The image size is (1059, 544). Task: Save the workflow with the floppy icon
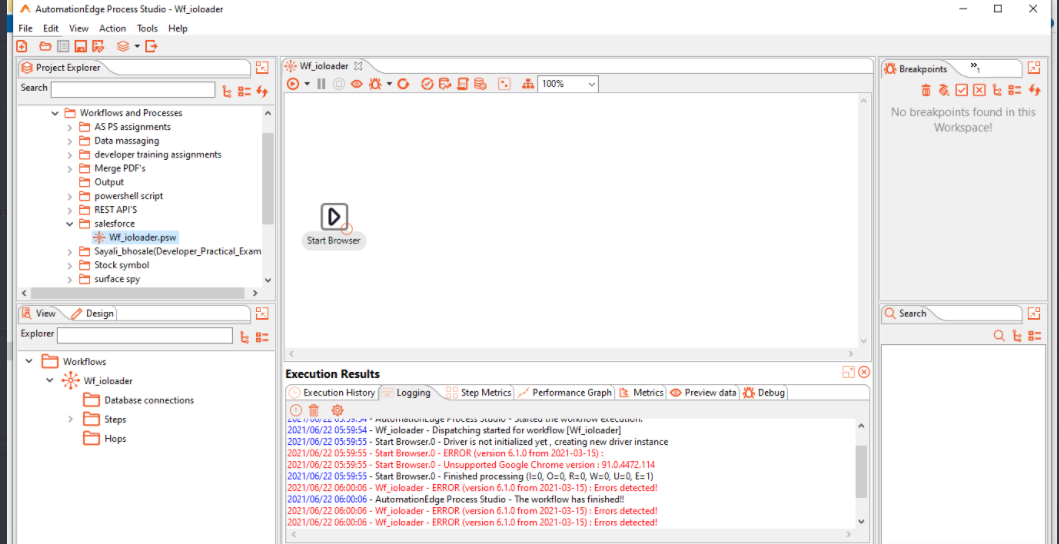(x=80, y=46)
